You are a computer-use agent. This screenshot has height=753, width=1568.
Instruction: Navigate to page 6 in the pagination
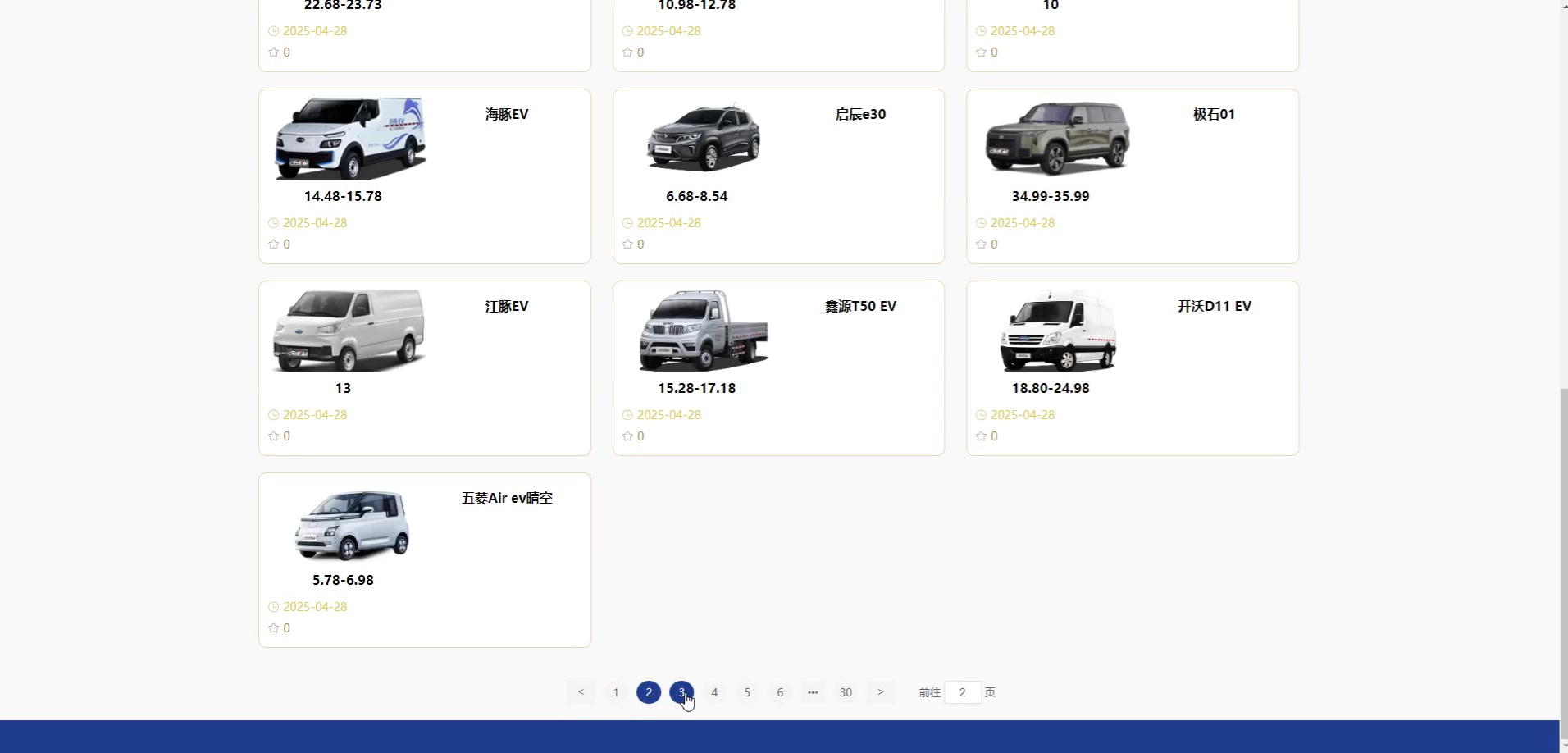point(780,692)
